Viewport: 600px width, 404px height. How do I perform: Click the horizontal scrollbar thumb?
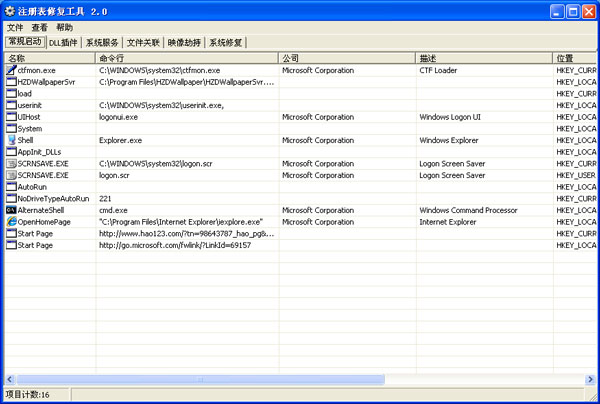pyautogui.click(x=201, y=380)
